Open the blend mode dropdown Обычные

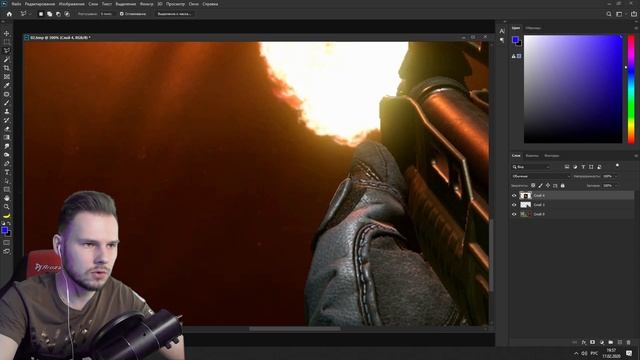540,176
